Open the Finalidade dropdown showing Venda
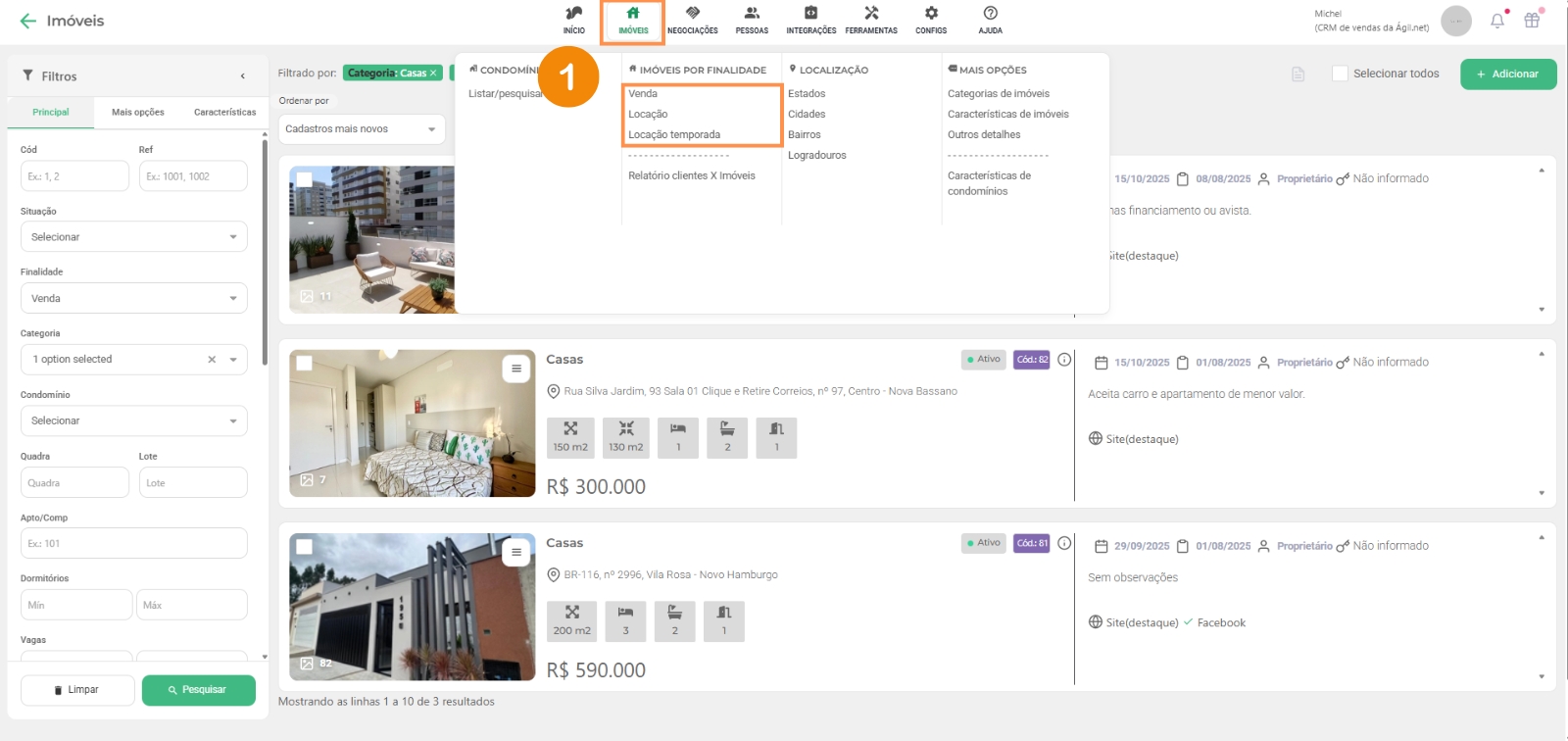 (x=133, y=298)
